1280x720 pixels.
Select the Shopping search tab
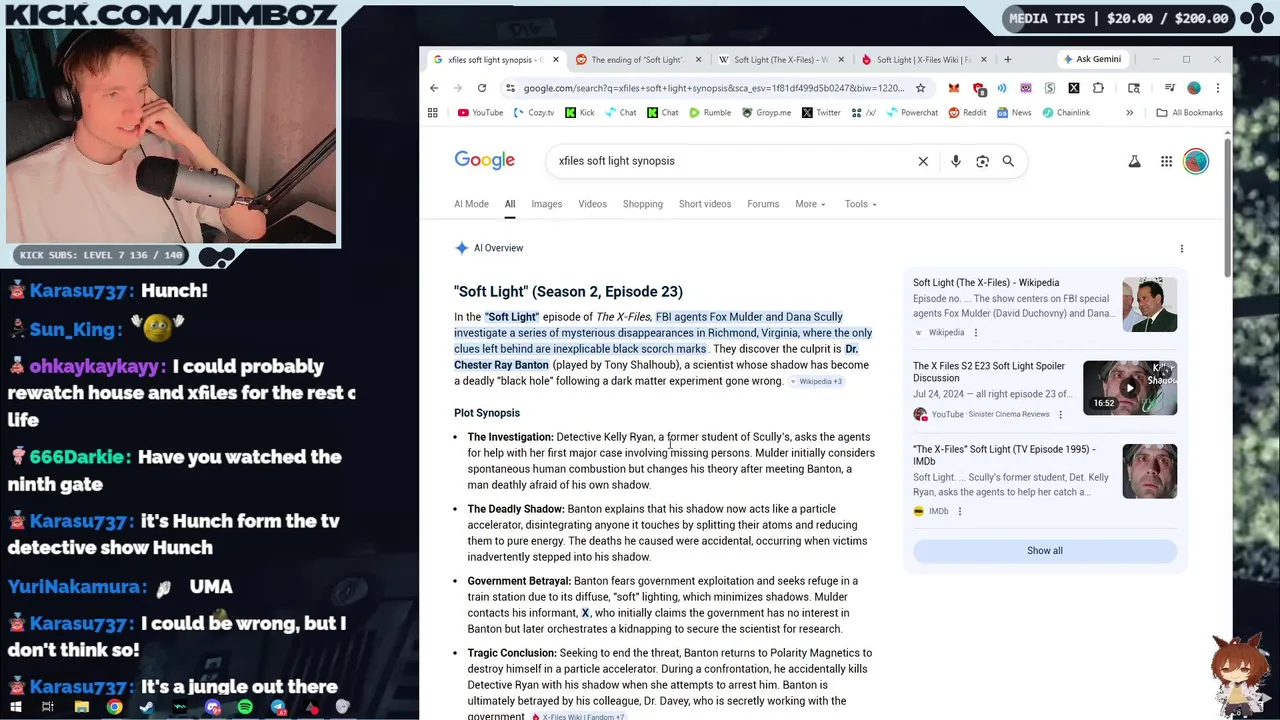(642, 204)
